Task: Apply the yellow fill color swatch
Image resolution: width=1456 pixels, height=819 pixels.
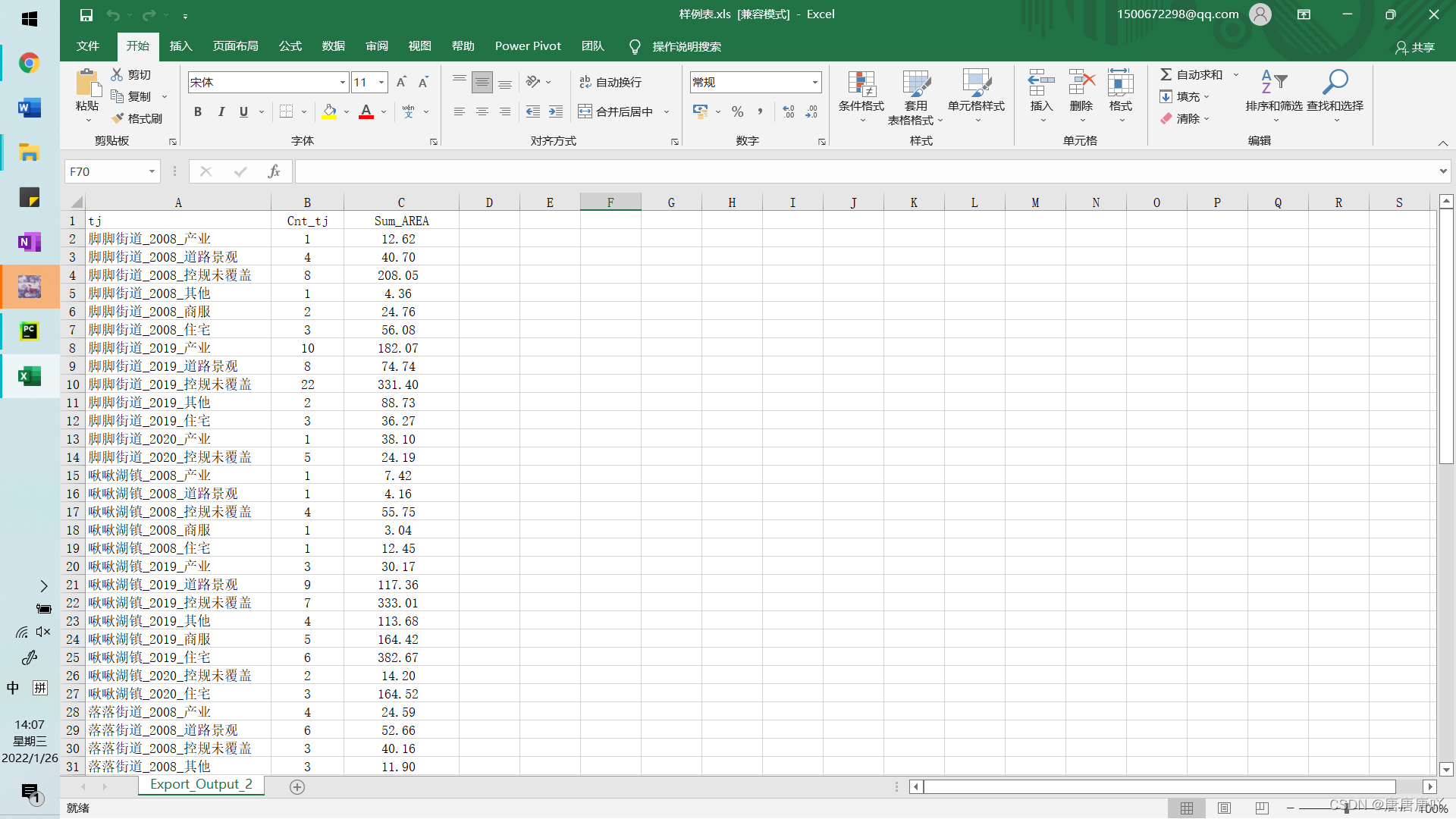Action: pos(329,111)
